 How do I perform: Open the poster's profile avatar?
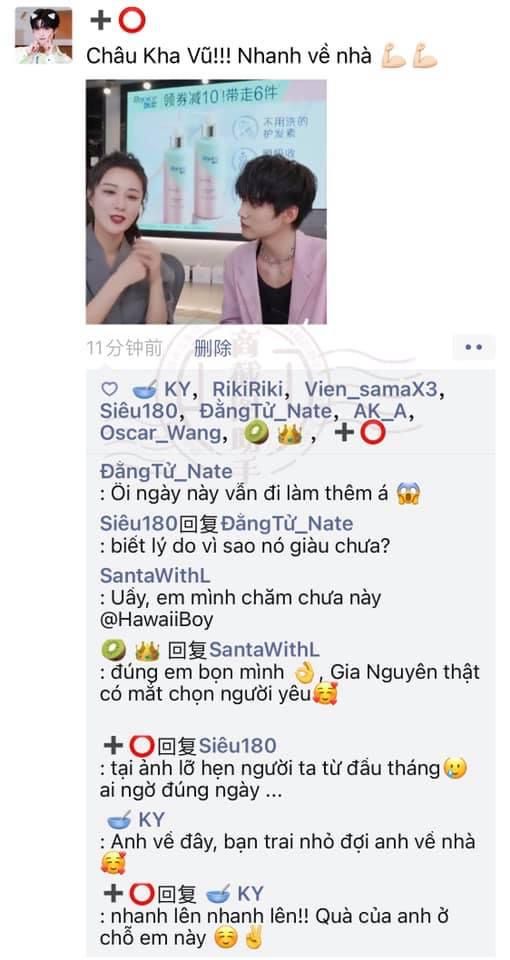point(43,36)
